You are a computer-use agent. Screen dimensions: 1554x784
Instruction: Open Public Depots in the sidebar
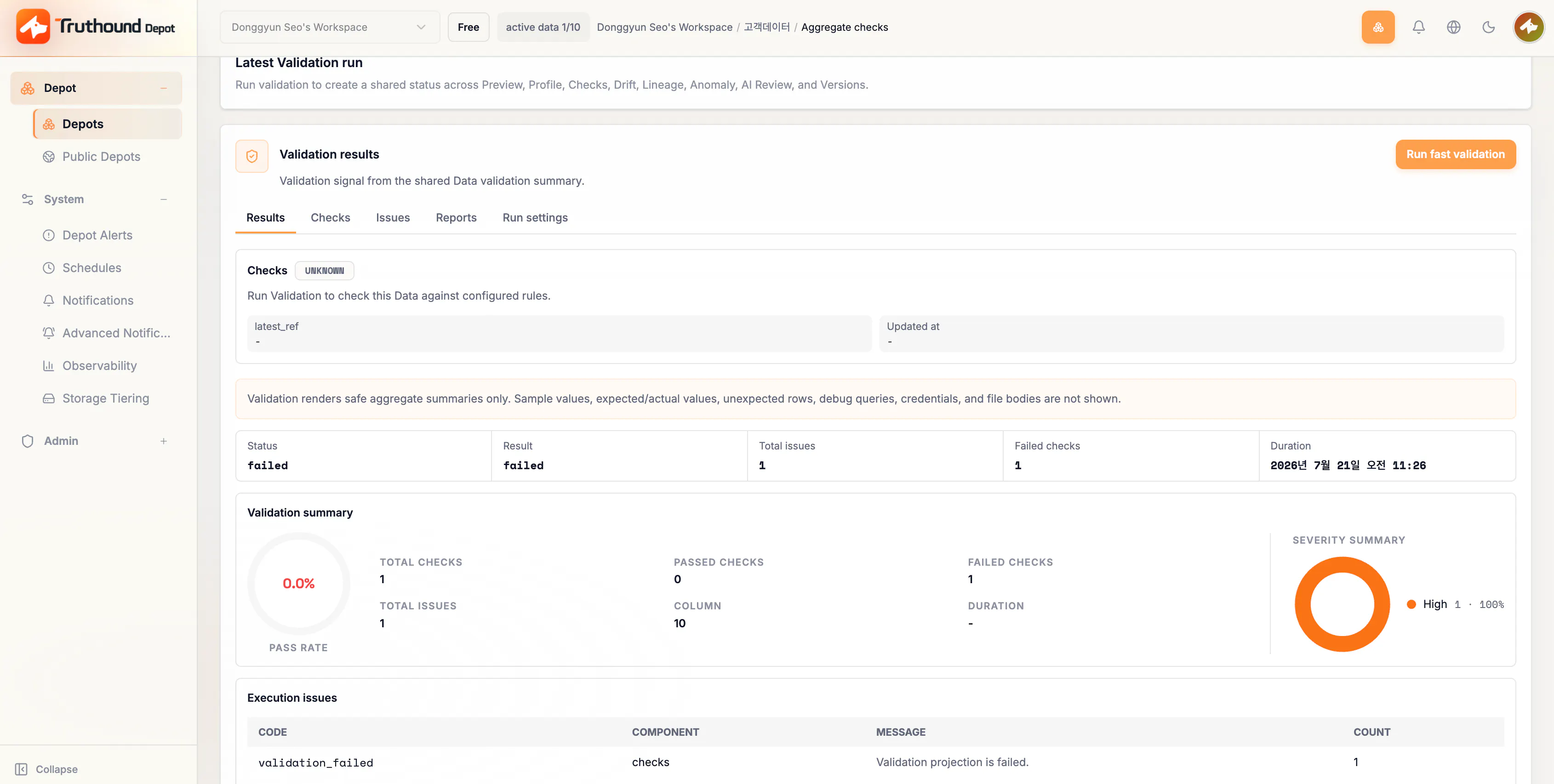(x=108, y=157)
